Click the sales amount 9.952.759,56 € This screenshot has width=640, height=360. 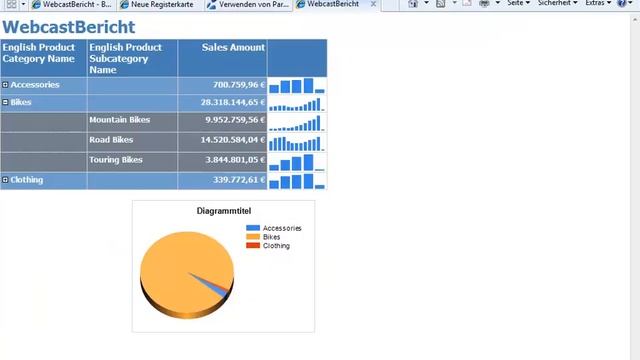click(x=235, y=120)
